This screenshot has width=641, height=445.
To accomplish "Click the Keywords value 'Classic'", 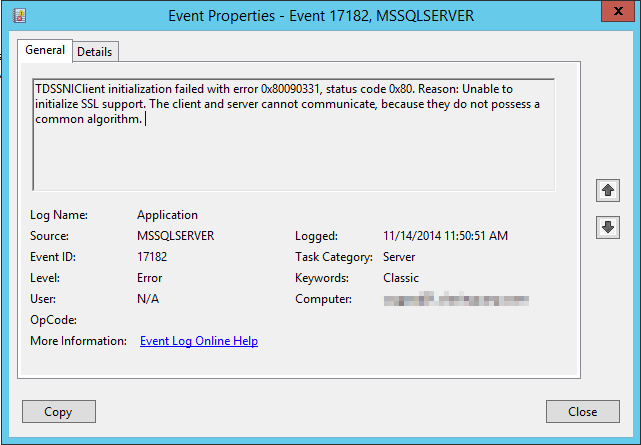I will tap(401, 278).
